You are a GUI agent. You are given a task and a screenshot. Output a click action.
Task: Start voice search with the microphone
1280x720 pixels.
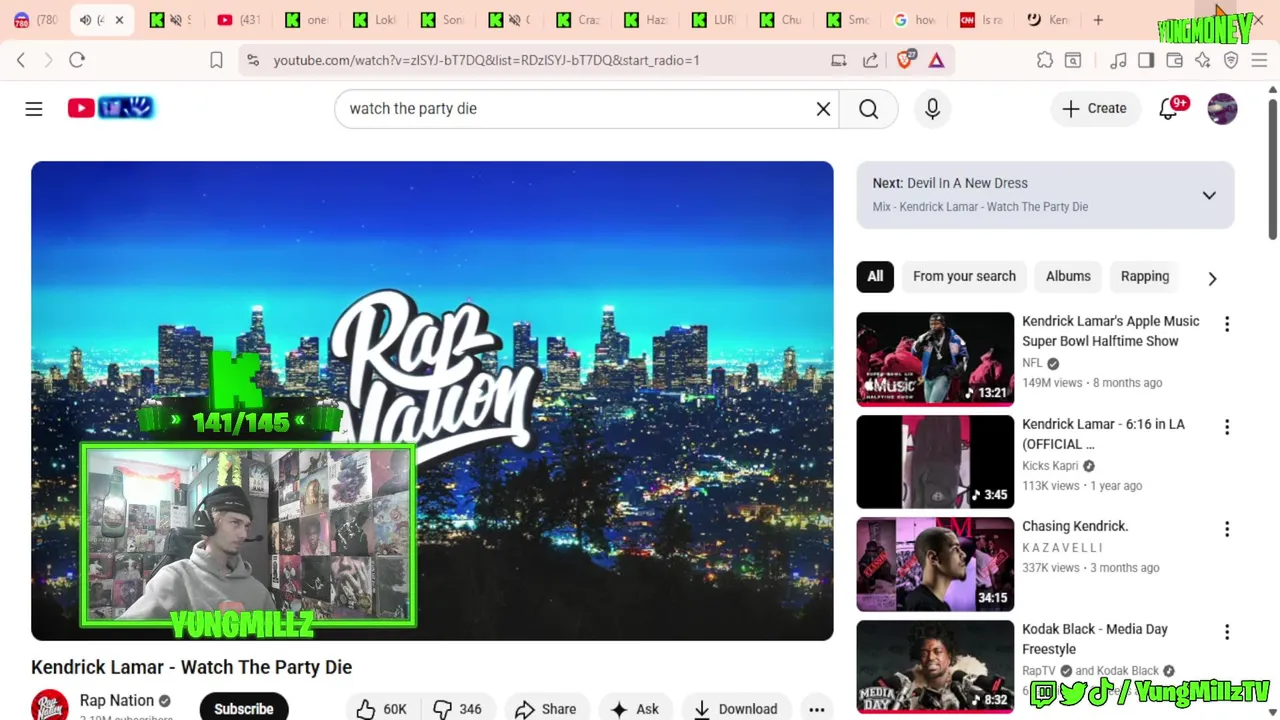click(932, 108)
